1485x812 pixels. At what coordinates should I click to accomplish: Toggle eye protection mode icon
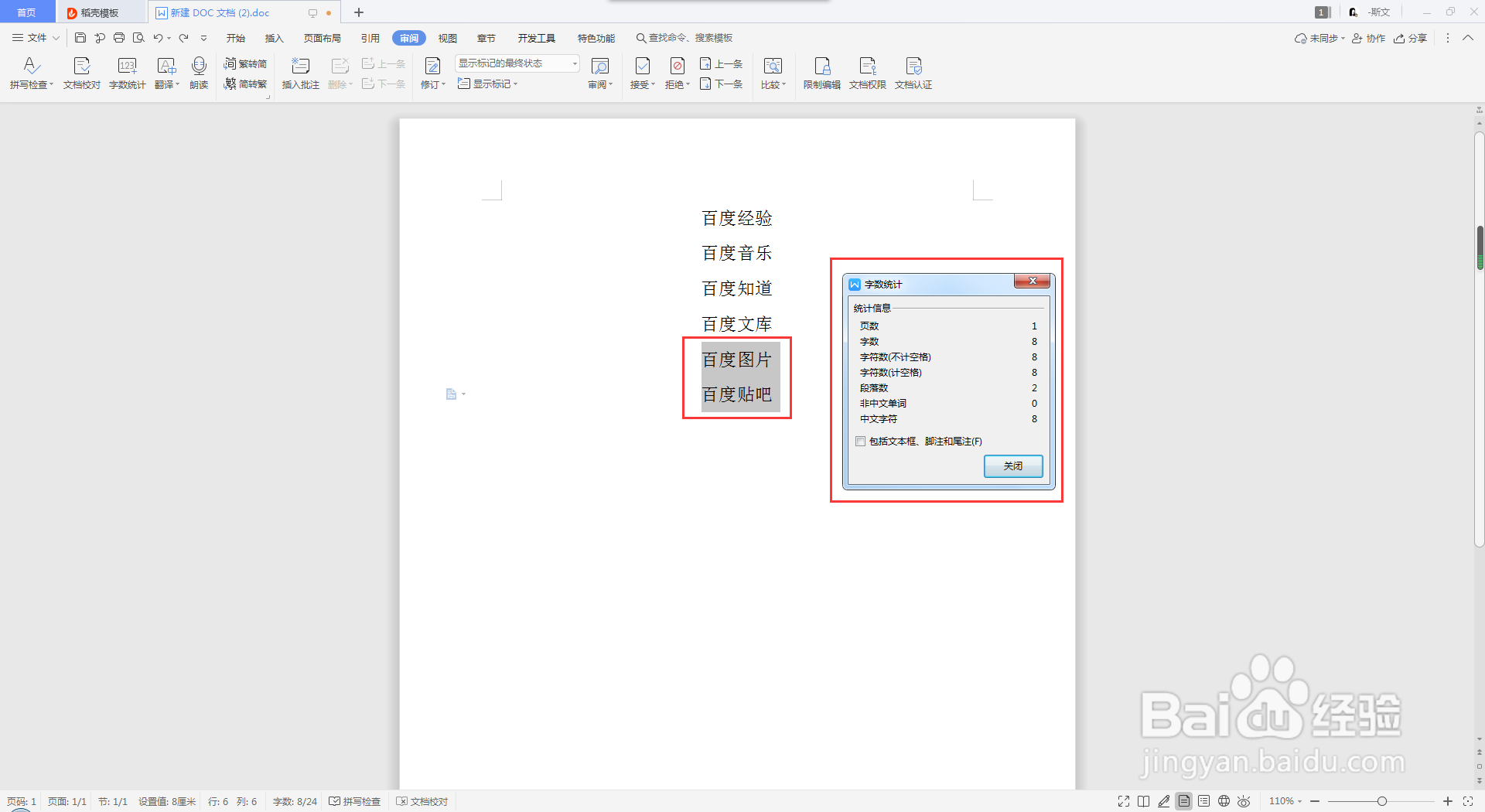pos(1244,801)
